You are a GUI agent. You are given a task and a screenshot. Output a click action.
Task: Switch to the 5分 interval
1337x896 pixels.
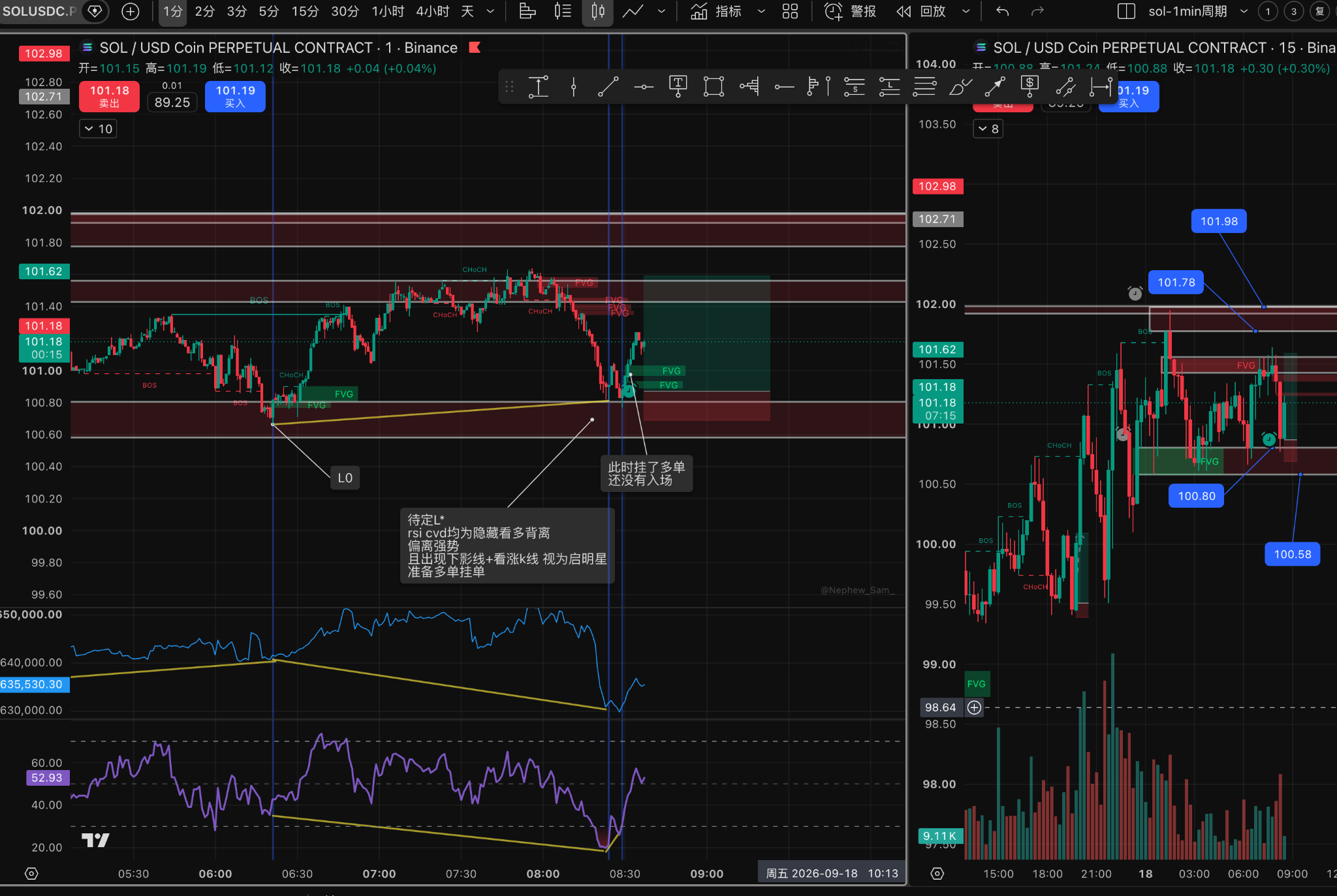[x=268, y=11]
